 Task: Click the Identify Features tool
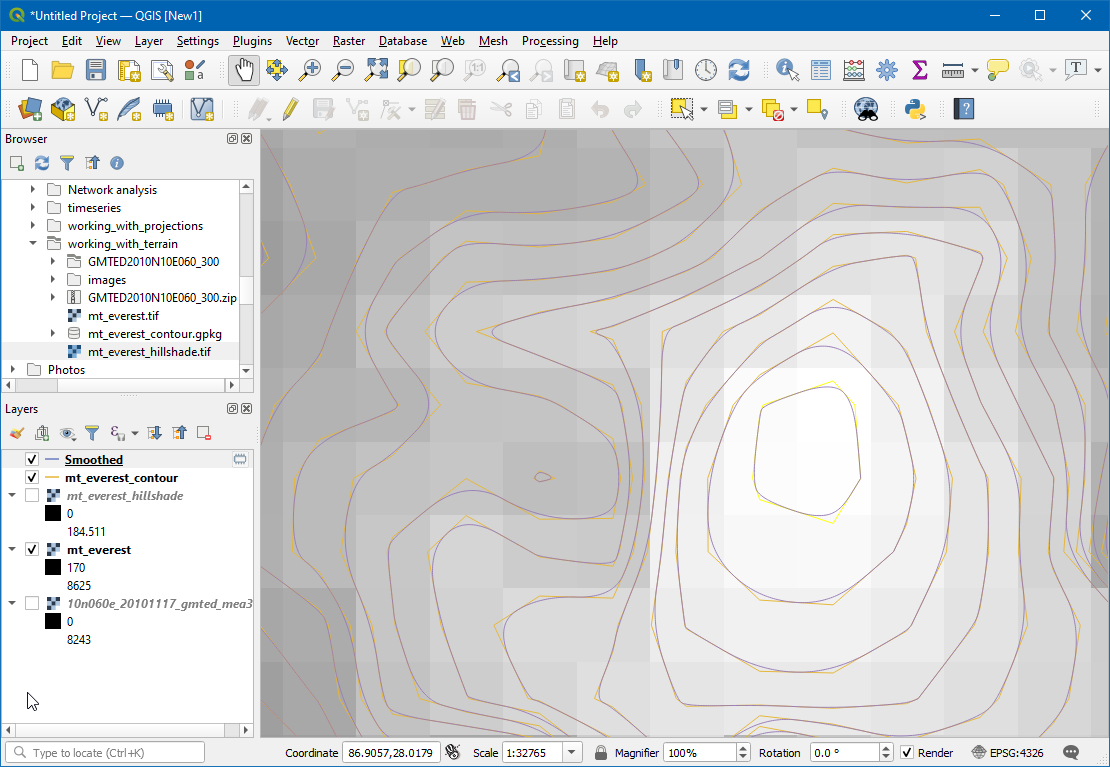[x=788, y=70]
